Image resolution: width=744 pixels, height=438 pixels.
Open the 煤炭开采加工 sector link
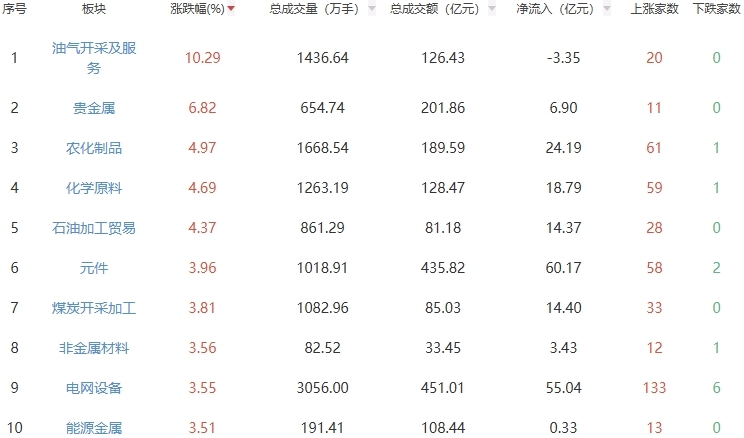tap(94, 308)
